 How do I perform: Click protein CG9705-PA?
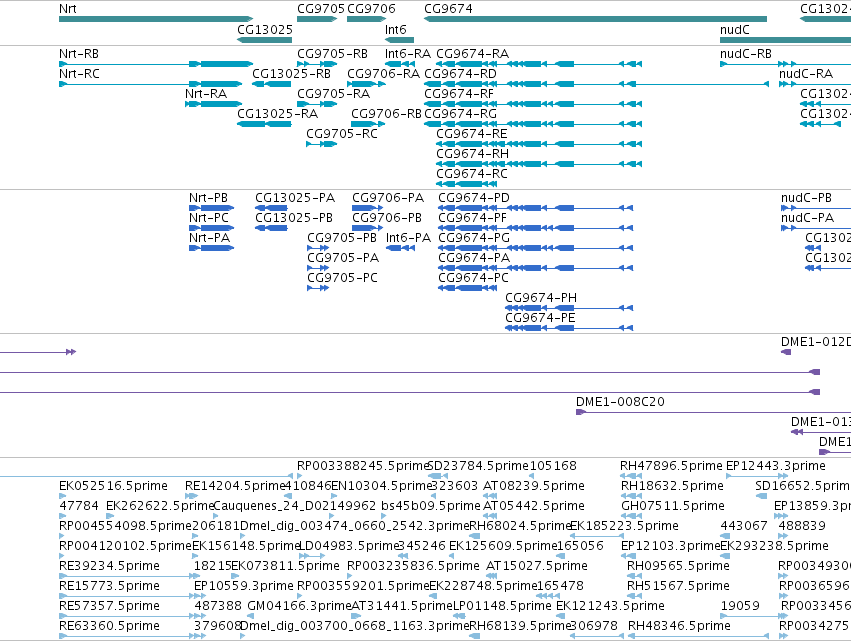(x=318, y=268)
